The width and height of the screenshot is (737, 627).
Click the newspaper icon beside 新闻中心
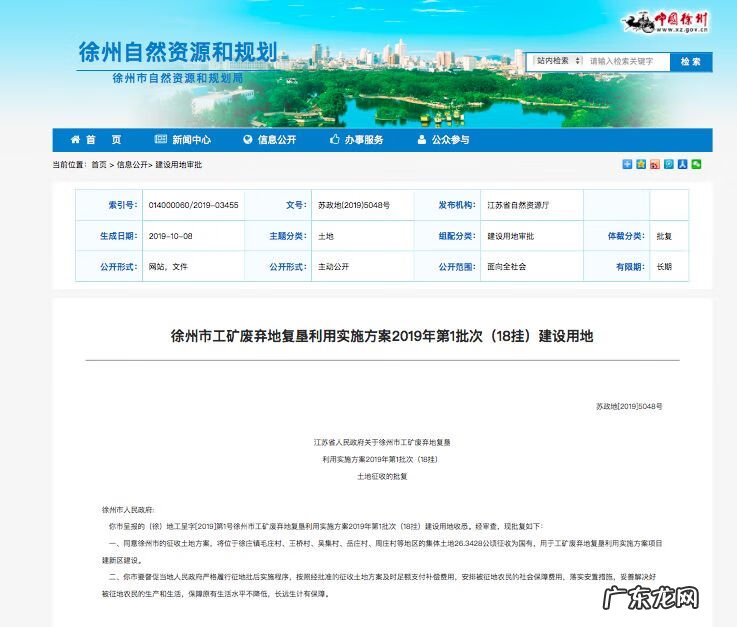coord(161,139)
